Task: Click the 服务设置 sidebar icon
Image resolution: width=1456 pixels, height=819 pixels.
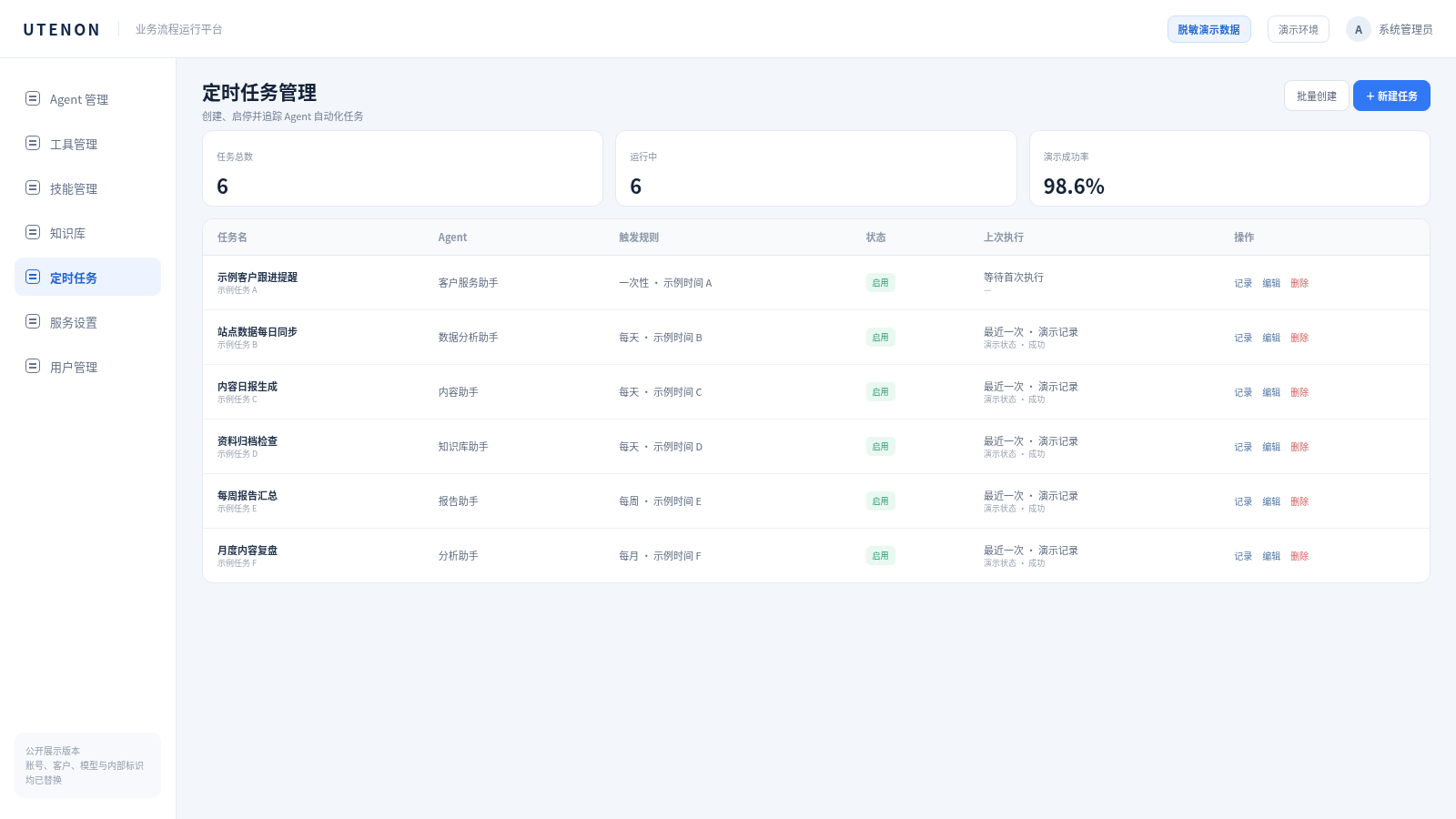Action: [x=33, y=321]
